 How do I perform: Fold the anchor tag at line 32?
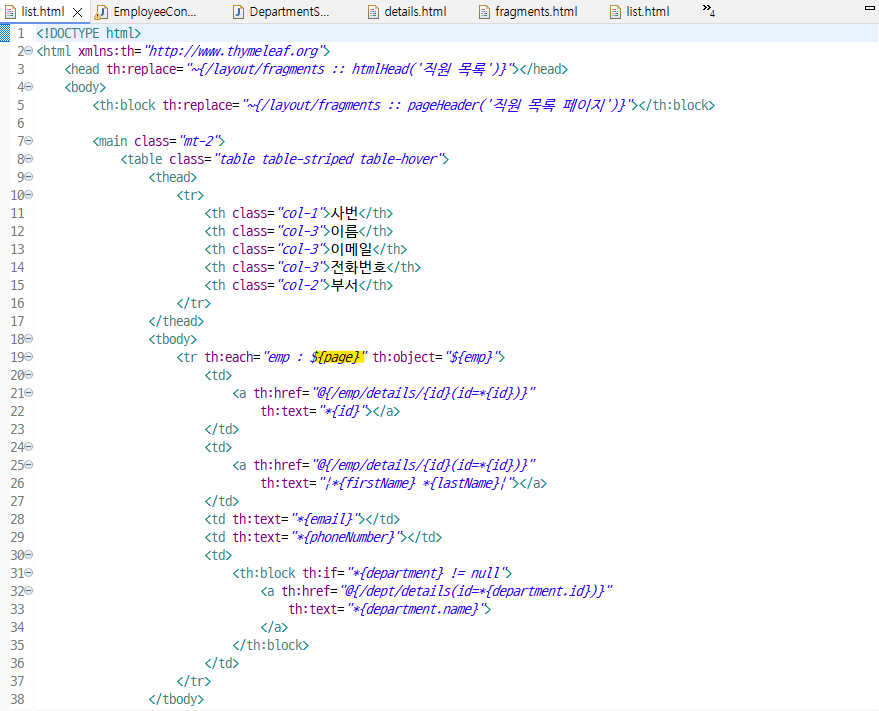(x=29, y=590)
